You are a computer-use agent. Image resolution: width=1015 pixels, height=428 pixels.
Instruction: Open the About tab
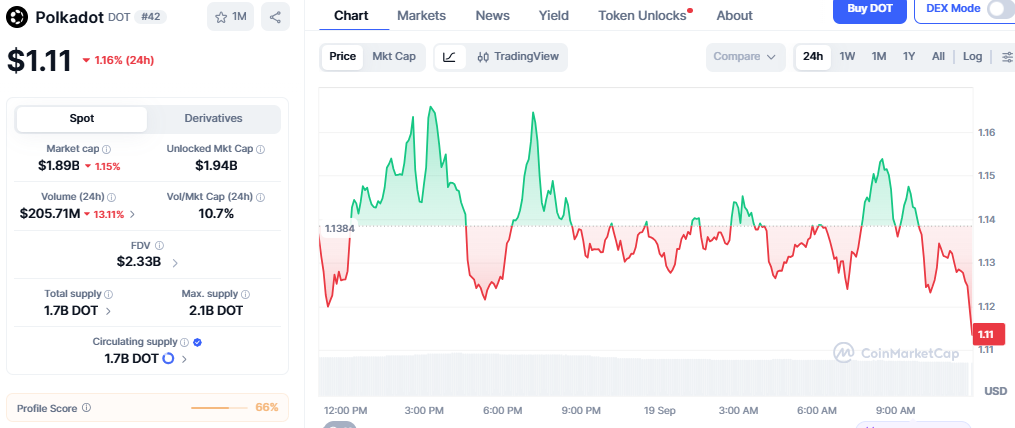coord(735,16)
